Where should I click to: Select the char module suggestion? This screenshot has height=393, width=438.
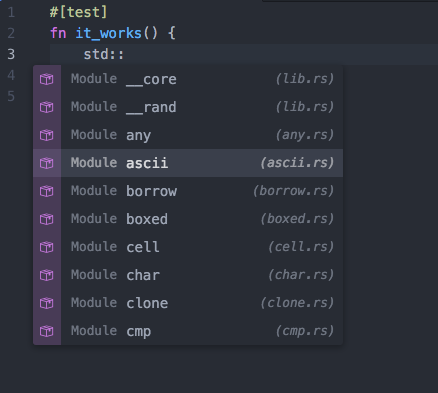click(x=188, y=275)
